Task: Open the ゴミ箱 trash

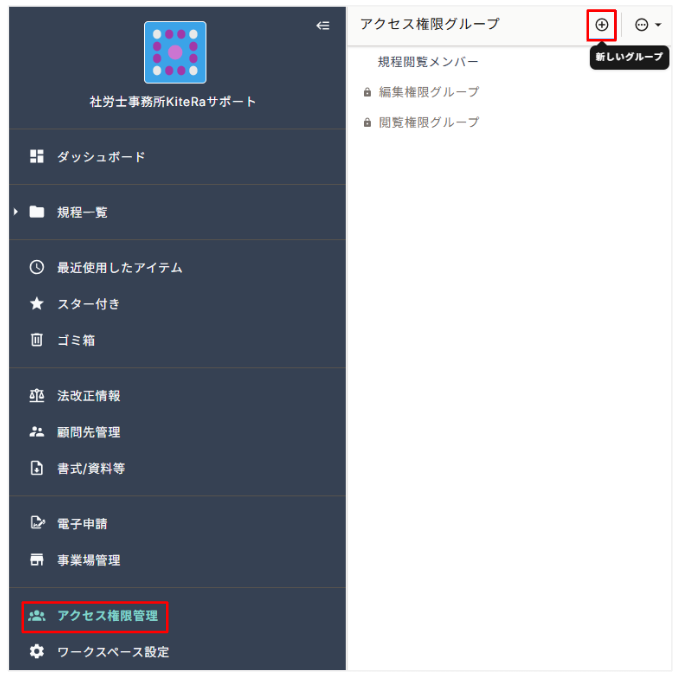Action: click(x=76, y=340)
